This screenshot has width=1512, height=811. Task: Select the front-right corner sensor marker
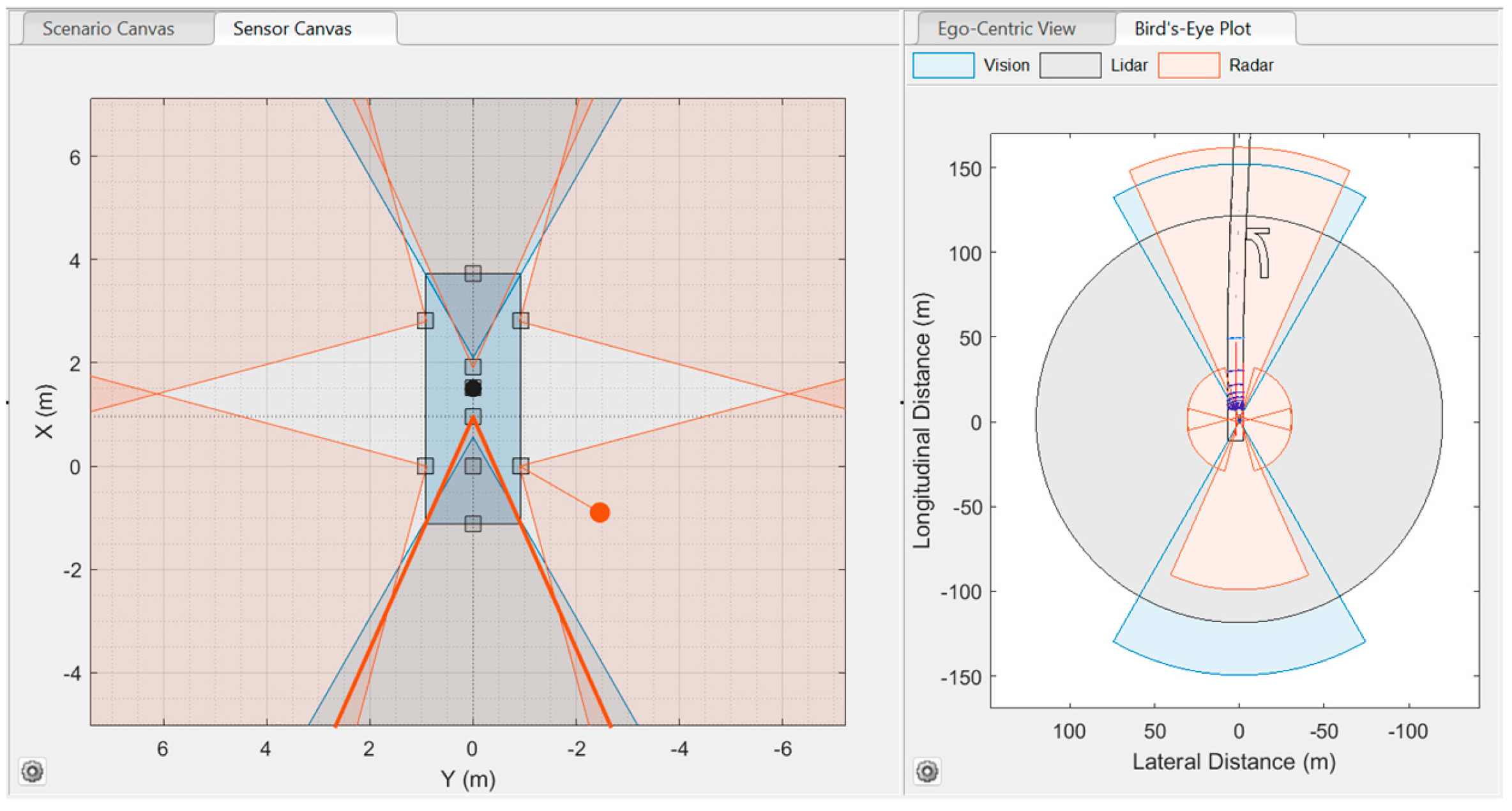pos(520,320)
